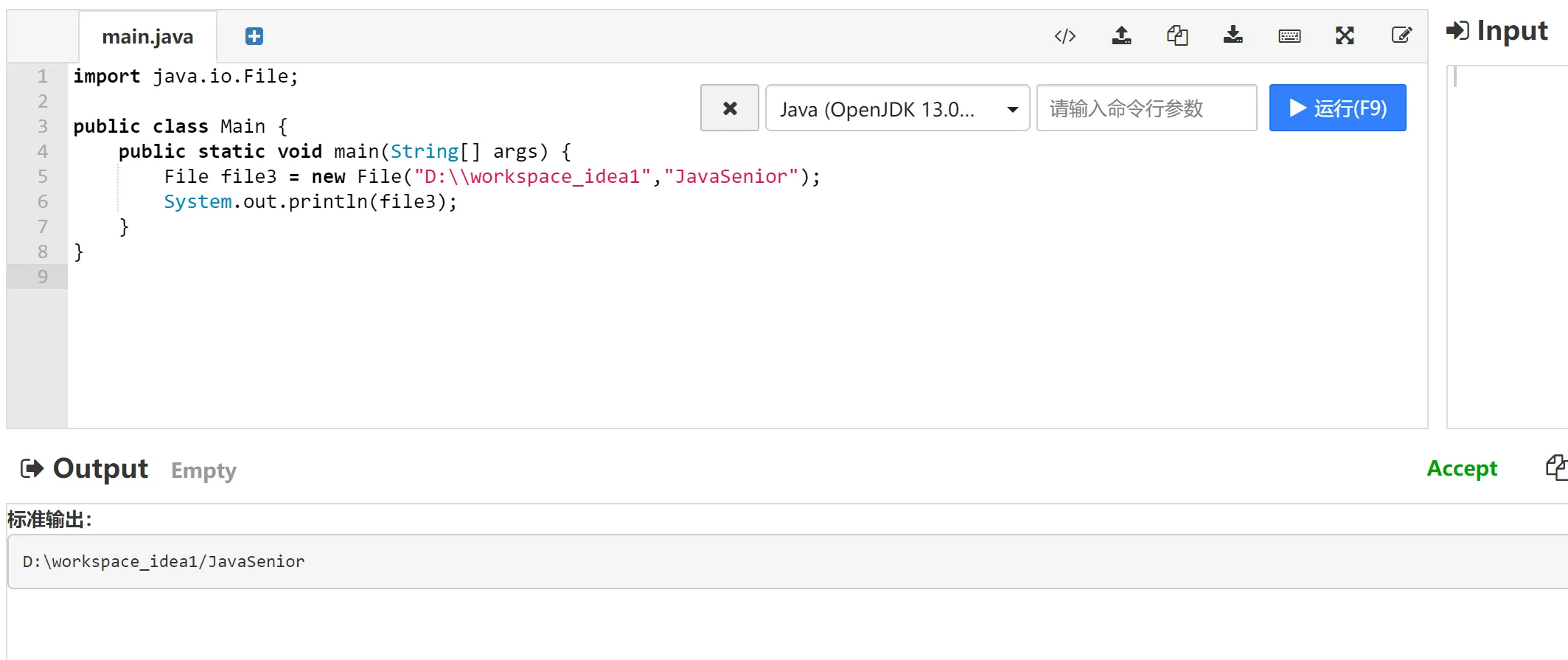Open the Java (OpenJDK 13.0...) language dropdown
The image size is (1568, 660).
tap(897, 108)
